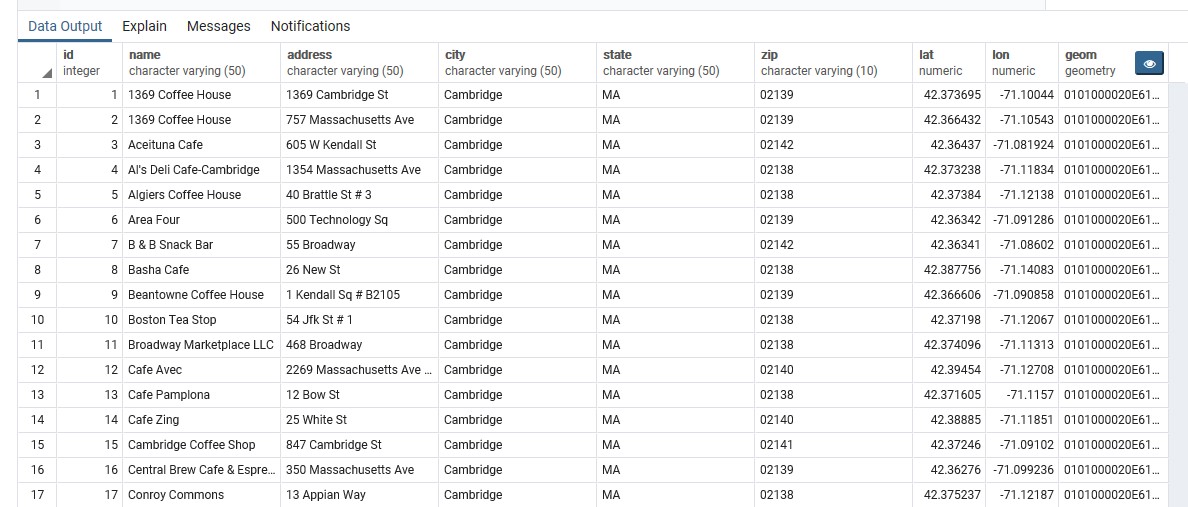Viewport: 1188px width, 507px height.
Task: Click lat value 42.375237
Action: coord(949,495)
